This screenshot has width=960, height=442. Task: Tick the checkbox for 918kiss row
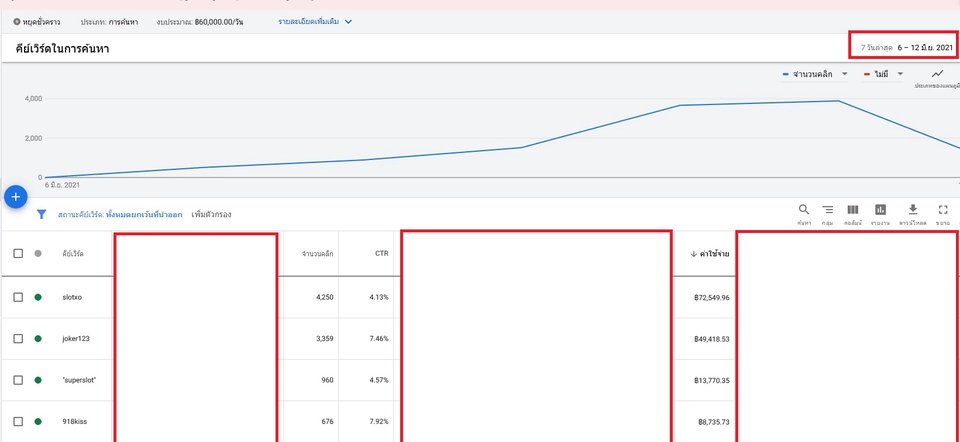click(18, 421)
